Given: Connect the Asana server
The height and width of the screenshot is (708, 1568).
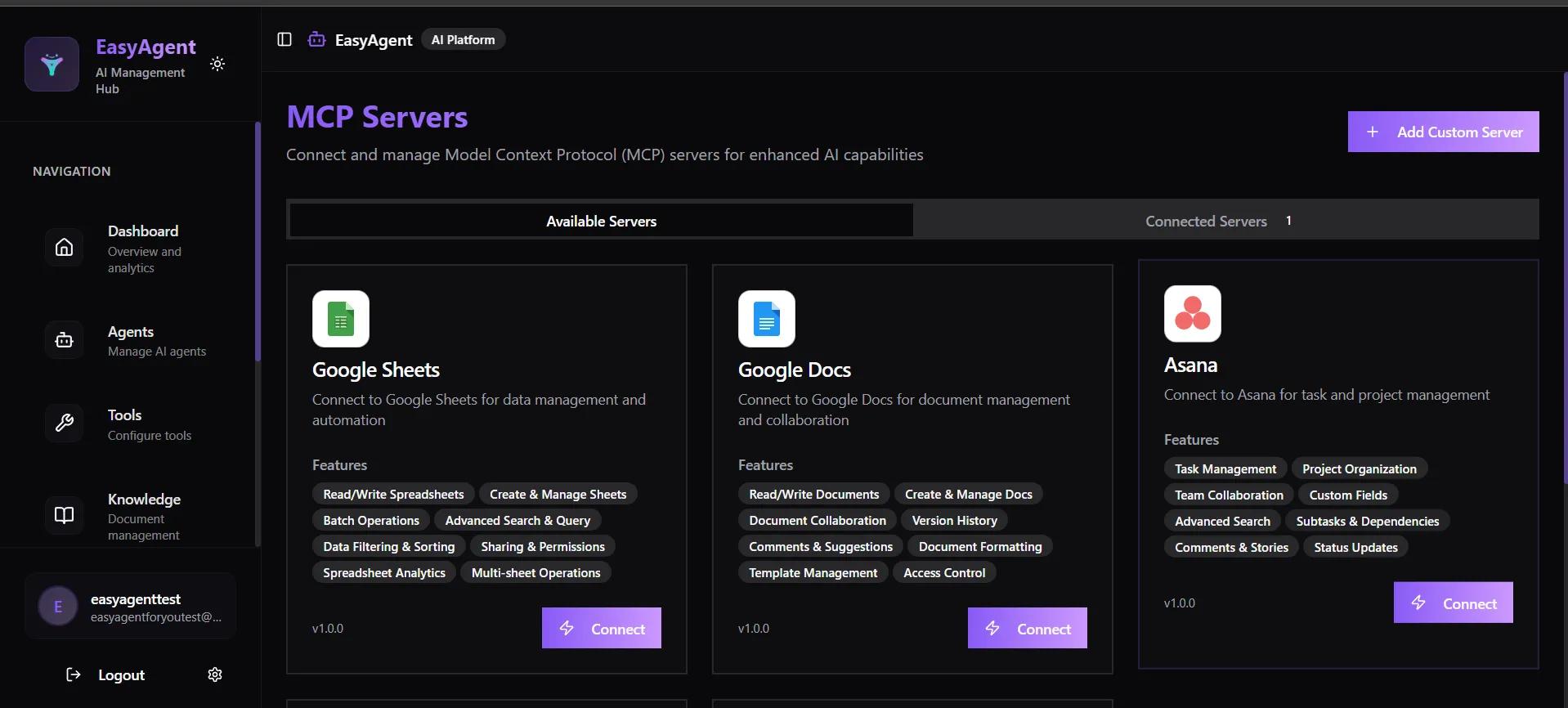Looking at the screenshot, I should (1453, 603).
